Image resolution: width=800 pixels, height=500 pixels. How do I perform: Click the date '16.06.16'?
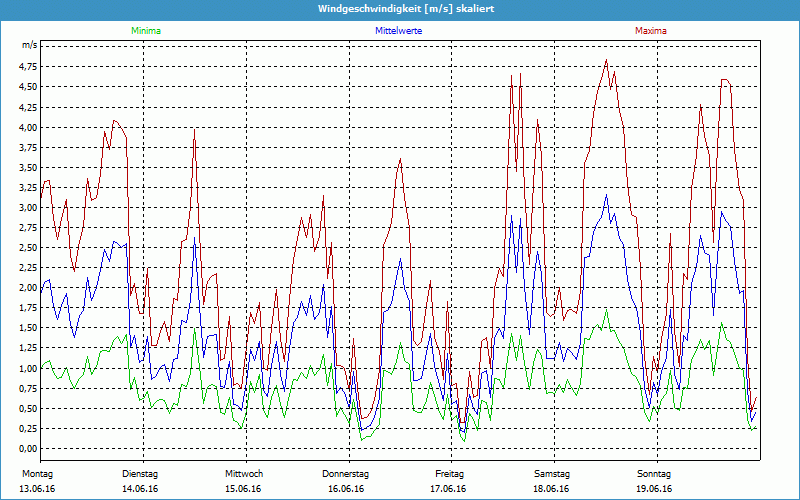[346, 489]
